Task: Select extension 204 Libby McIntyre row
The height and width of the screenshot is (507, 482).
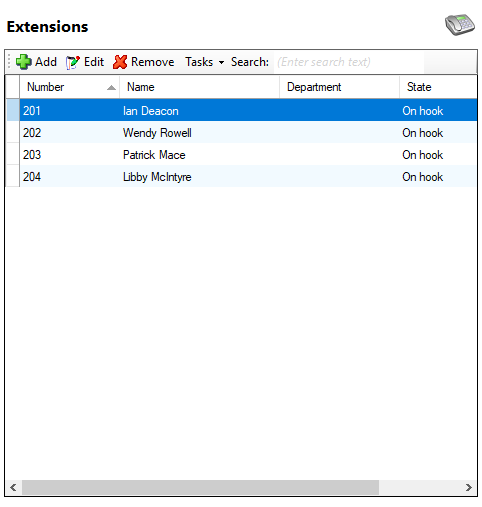Action: (248, 177)
